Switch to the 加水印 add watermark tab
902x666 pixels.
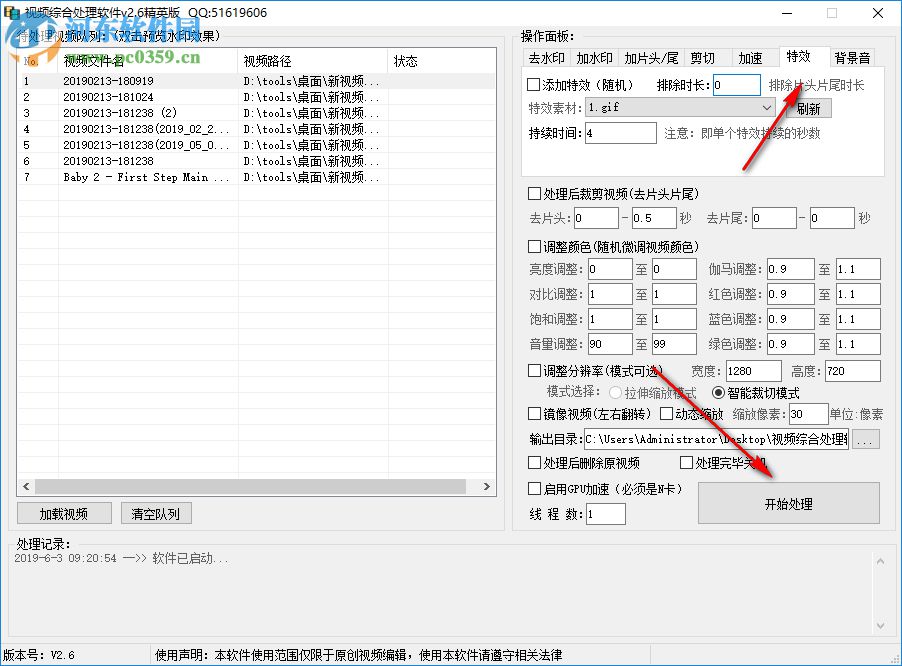pos(595,57)
